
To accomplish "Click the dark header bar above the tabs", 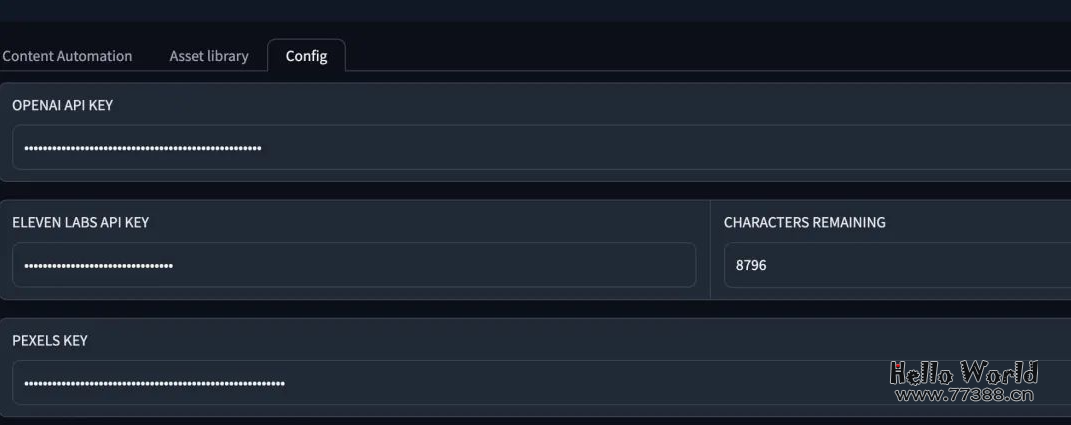I will tap(535, 11).
